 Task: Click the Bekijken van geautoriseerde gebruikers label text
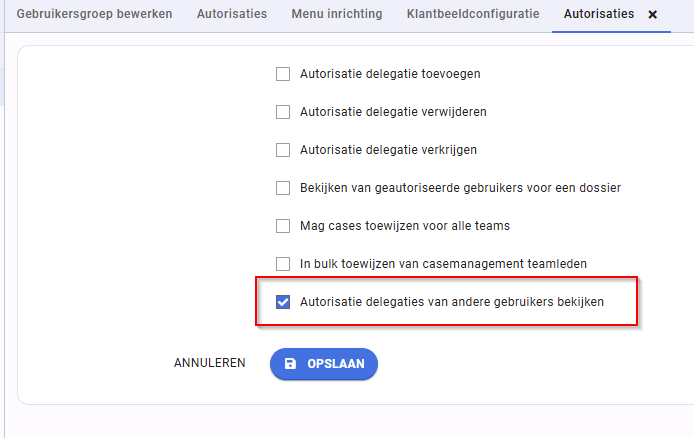[460, 188]
